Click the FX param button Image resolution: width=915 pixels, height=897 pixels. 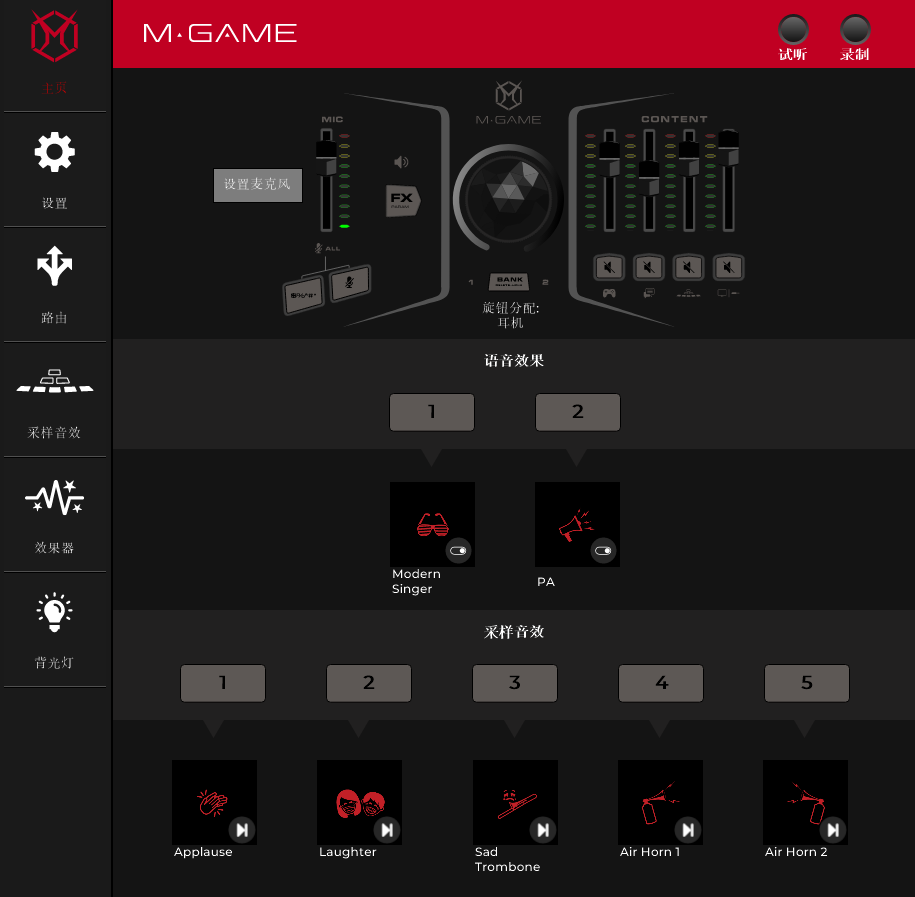click(x=403, y=200)
